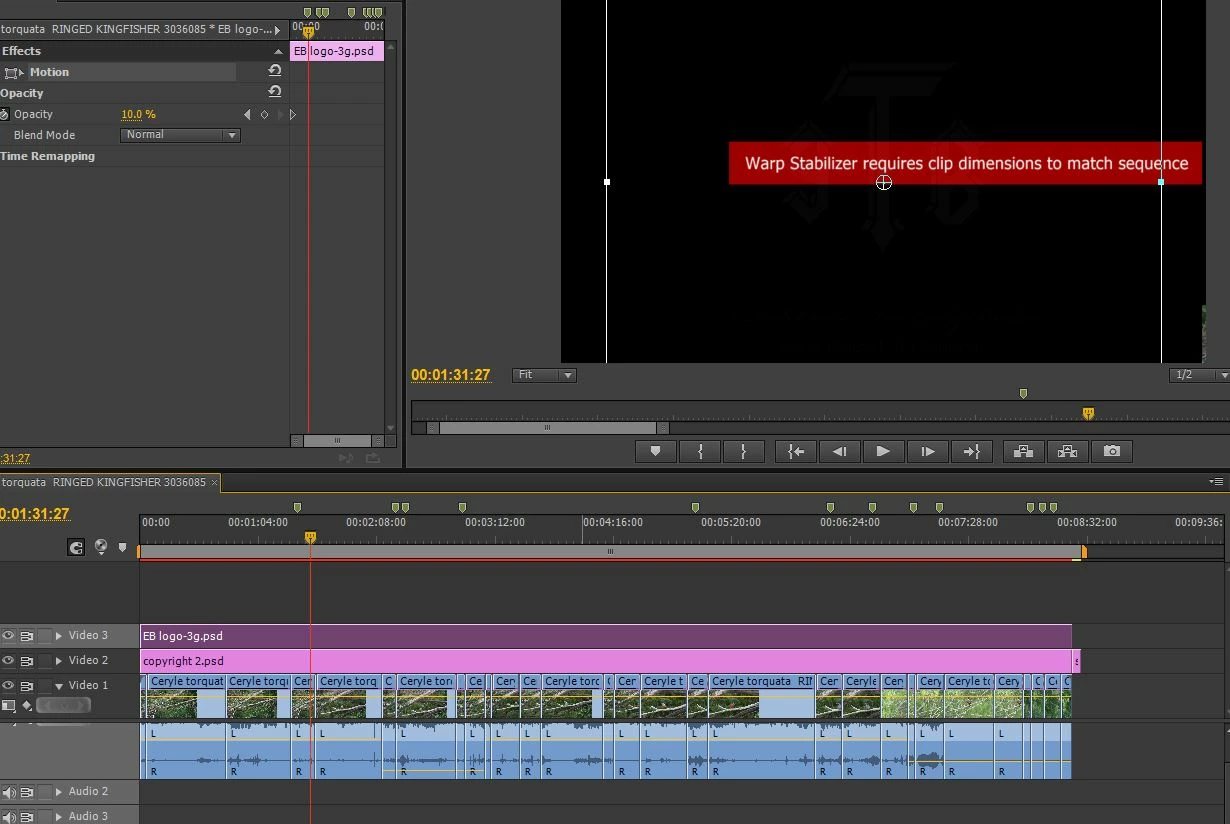Hide the Video 3 track

coord(8,636)
